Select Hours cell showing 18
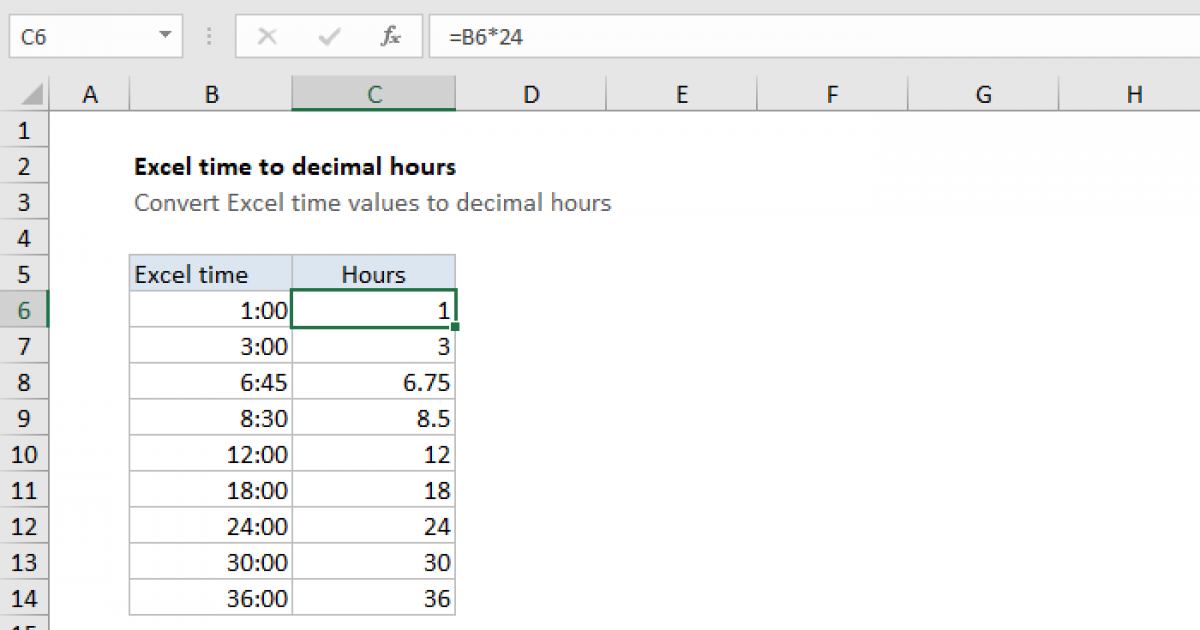 click(374, 490)
